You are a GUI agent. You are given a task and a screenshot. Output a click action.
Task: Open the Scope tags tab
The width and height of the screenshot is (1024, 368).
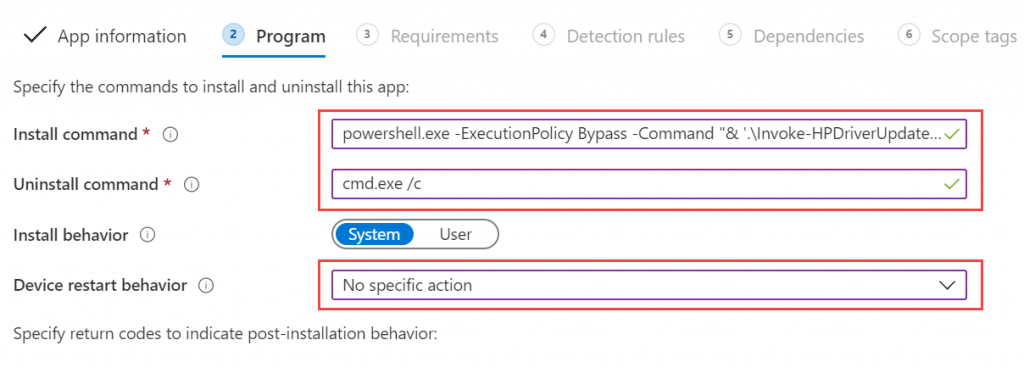[974, 37]
